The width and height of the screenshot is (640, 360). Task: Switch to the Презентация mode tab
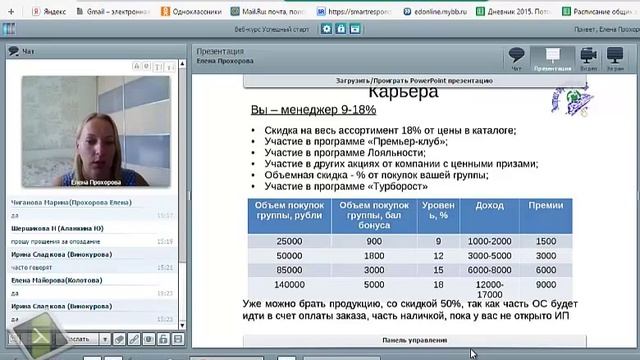point(553,59)
